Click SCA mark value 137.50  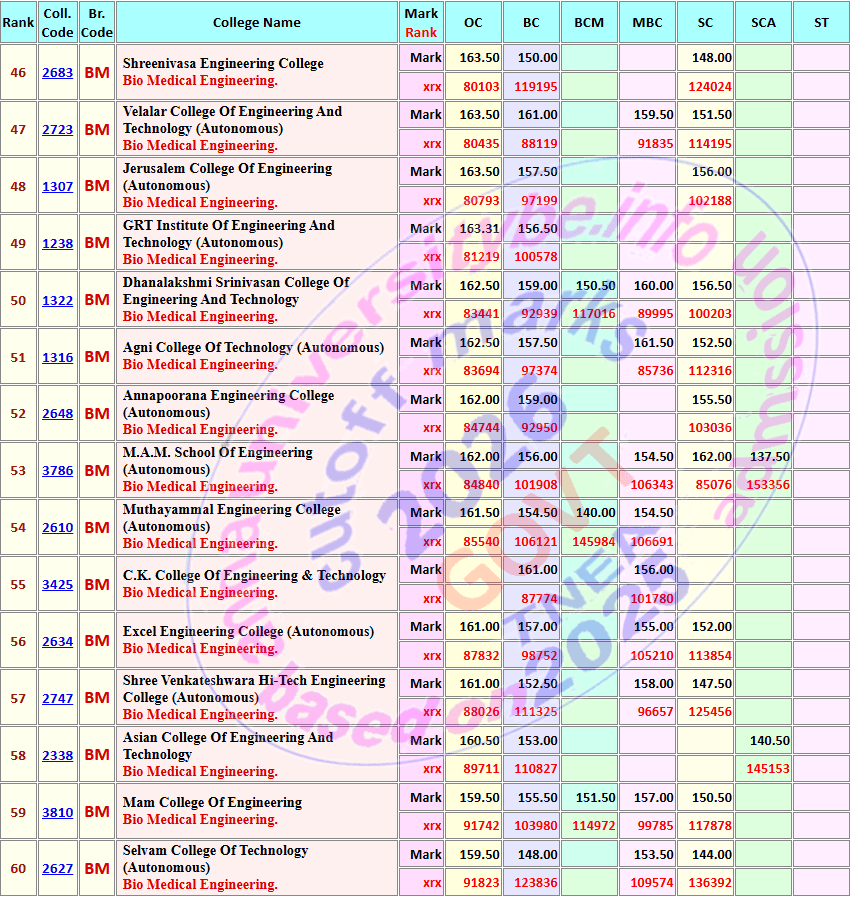(770, 457)
